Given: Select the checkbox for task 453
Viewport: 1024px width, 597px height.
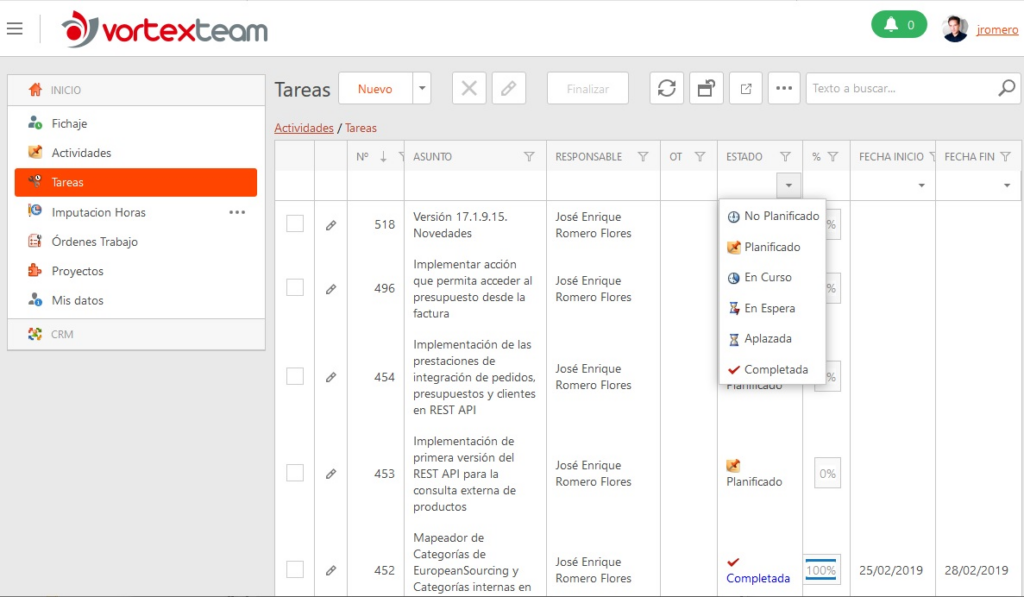Looking at the screenshot, I should (295, 473).
